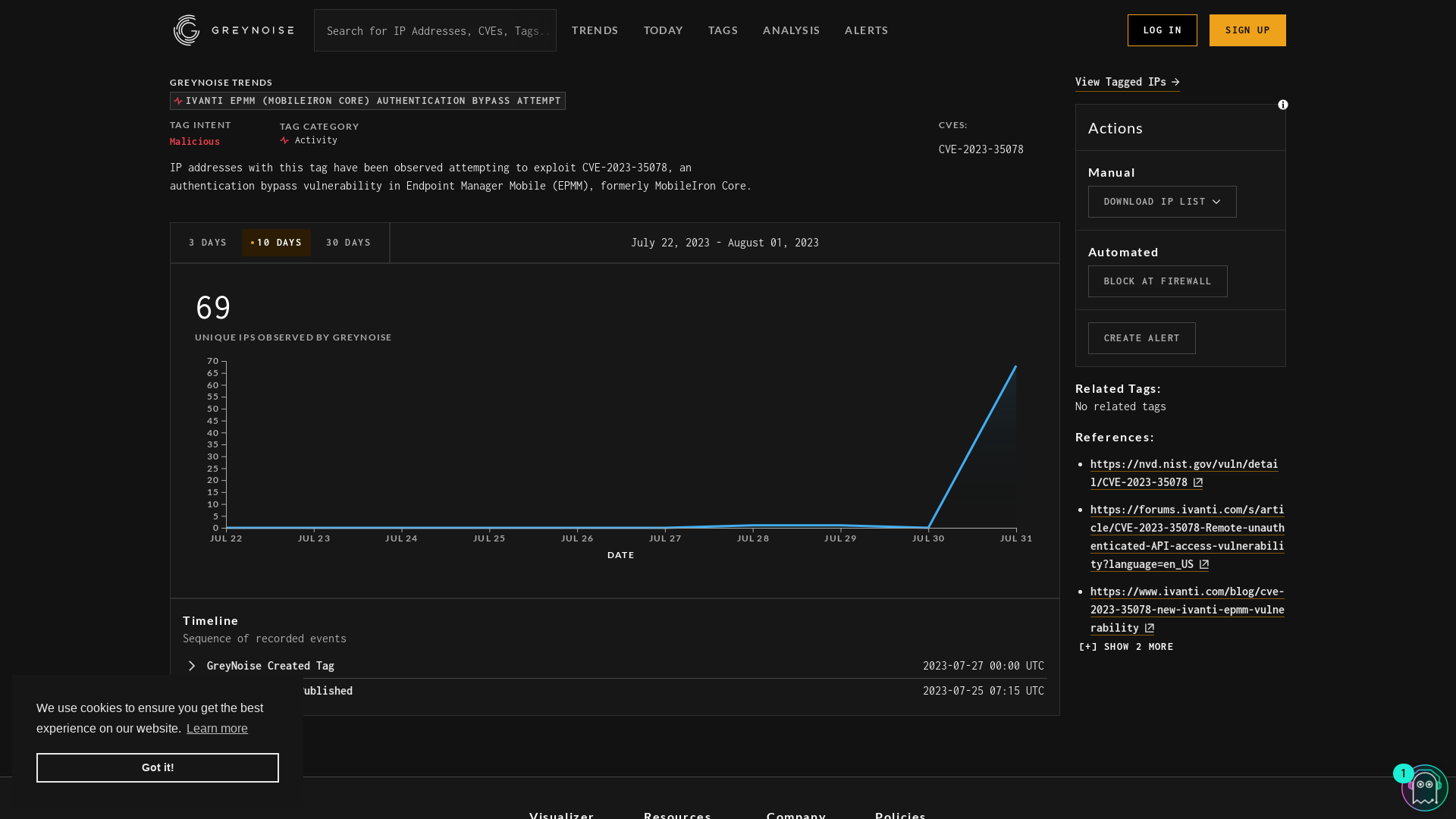Click the Policies footer heading
1456x819 pixels.
(900, 815)
